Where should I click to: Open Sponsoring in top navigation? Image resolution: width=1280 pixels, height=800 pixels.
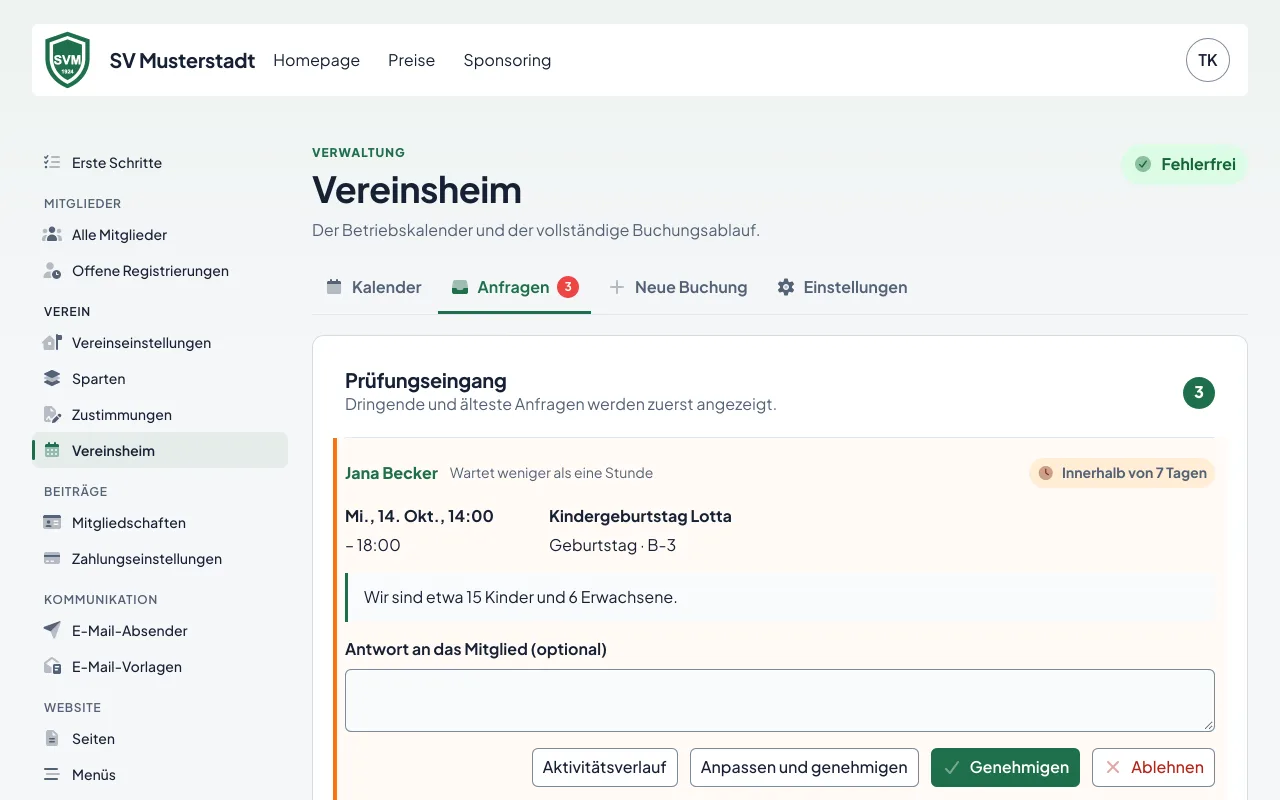pyautogui.click(x=507, y=60)
